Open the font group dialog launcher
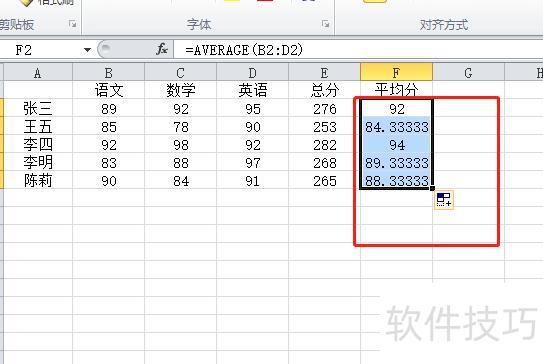The image size is (543, 364). 325,24
